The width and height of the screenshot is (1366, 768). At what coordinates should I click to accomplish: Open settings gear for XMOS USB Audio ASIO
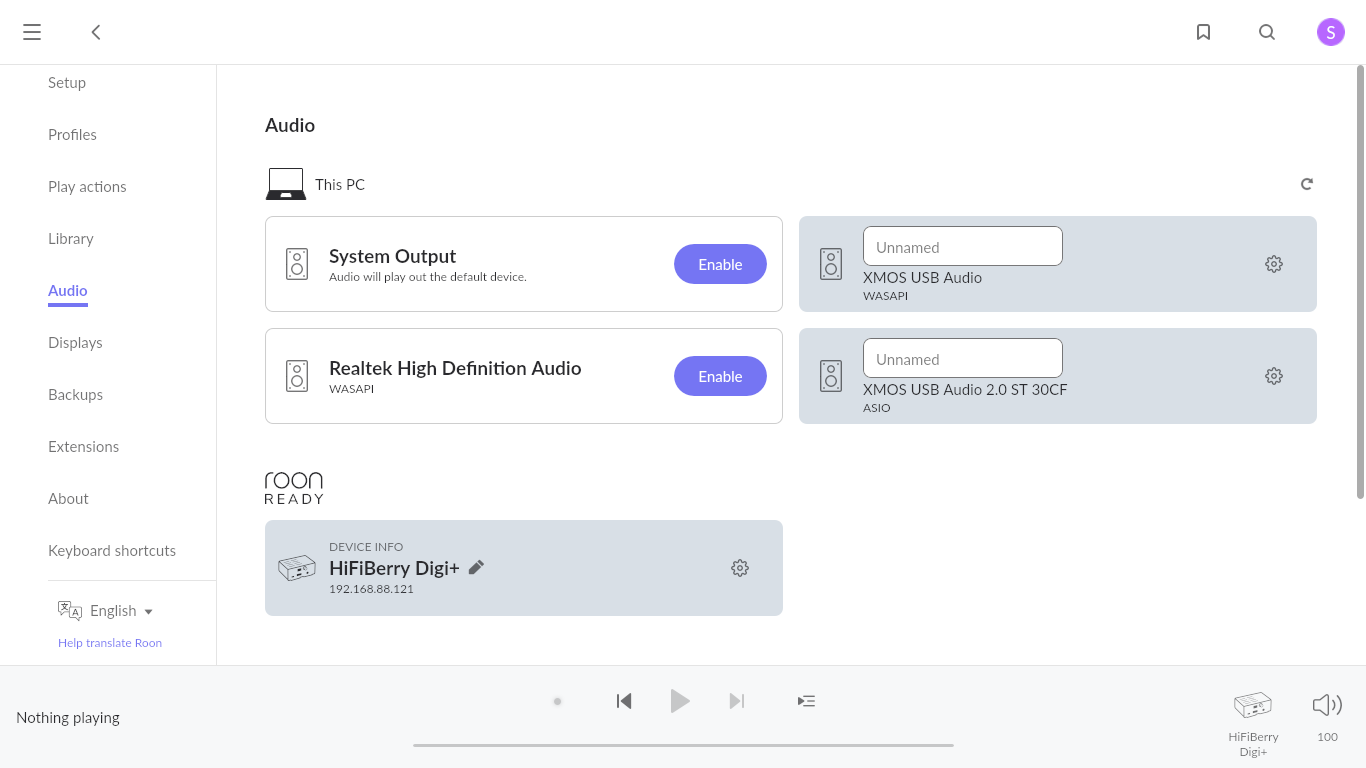(x=1274, y=376)
